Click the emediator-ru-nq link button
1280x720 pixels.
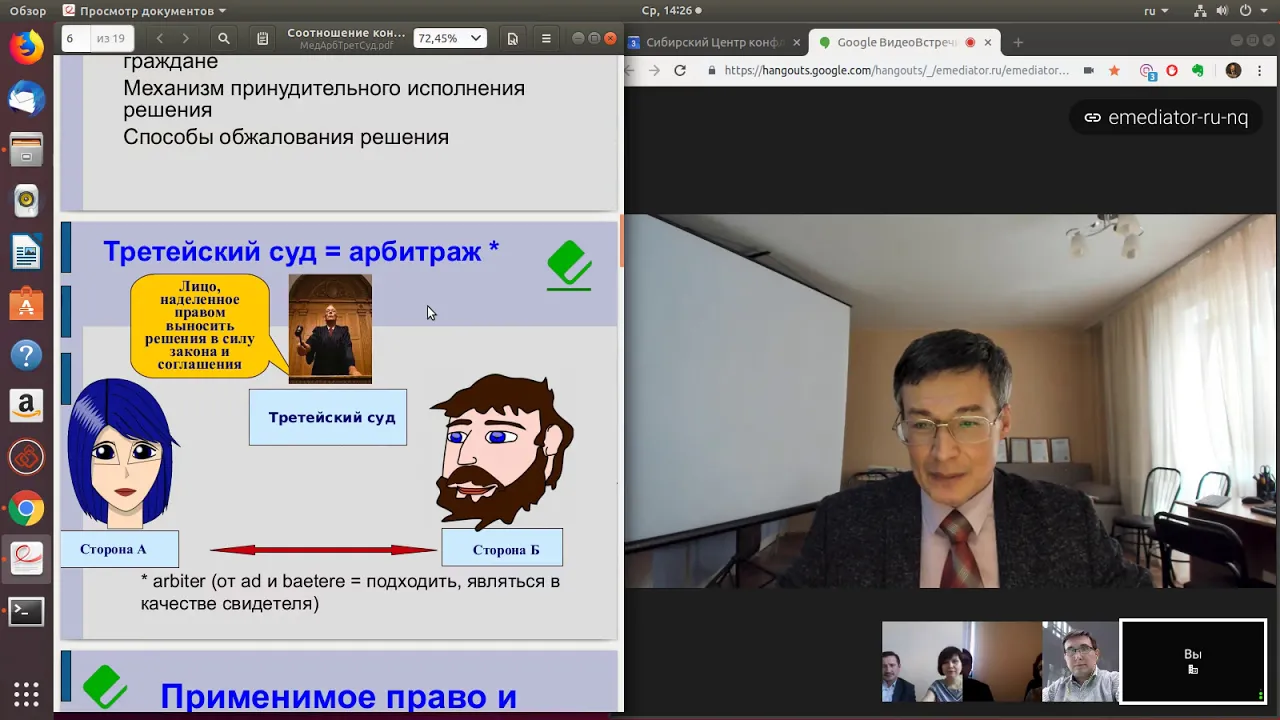tap(1166, 117)
